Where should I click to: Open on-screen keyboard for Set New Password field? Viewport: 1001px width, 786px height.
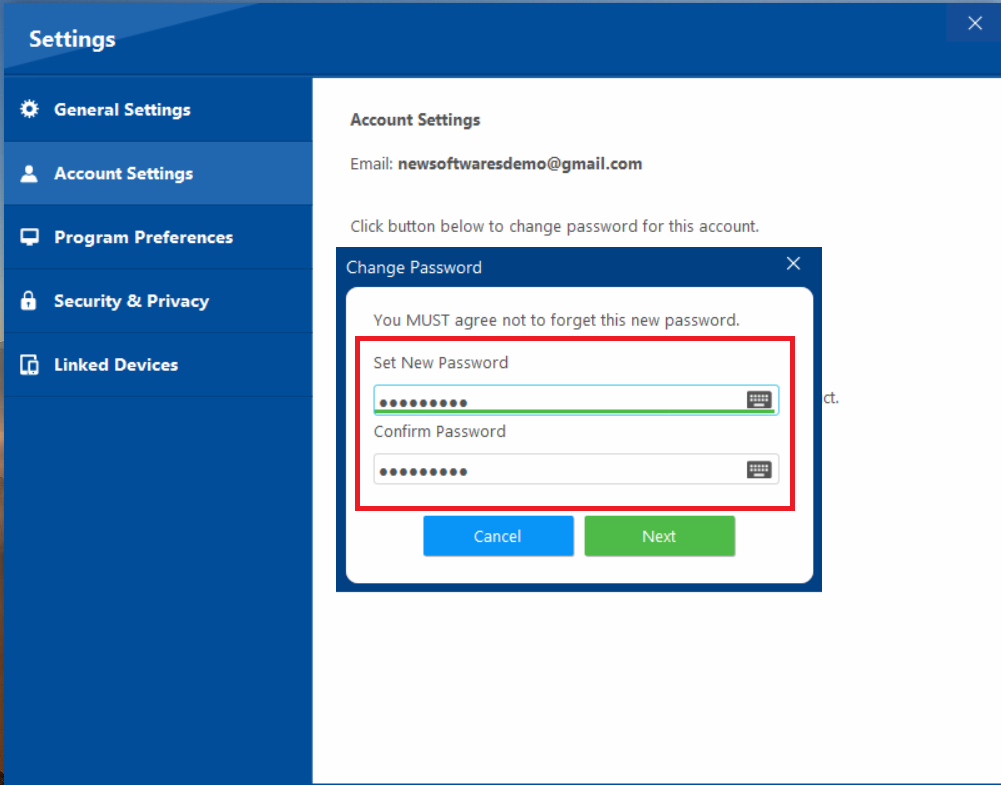[x=761, y=398]
